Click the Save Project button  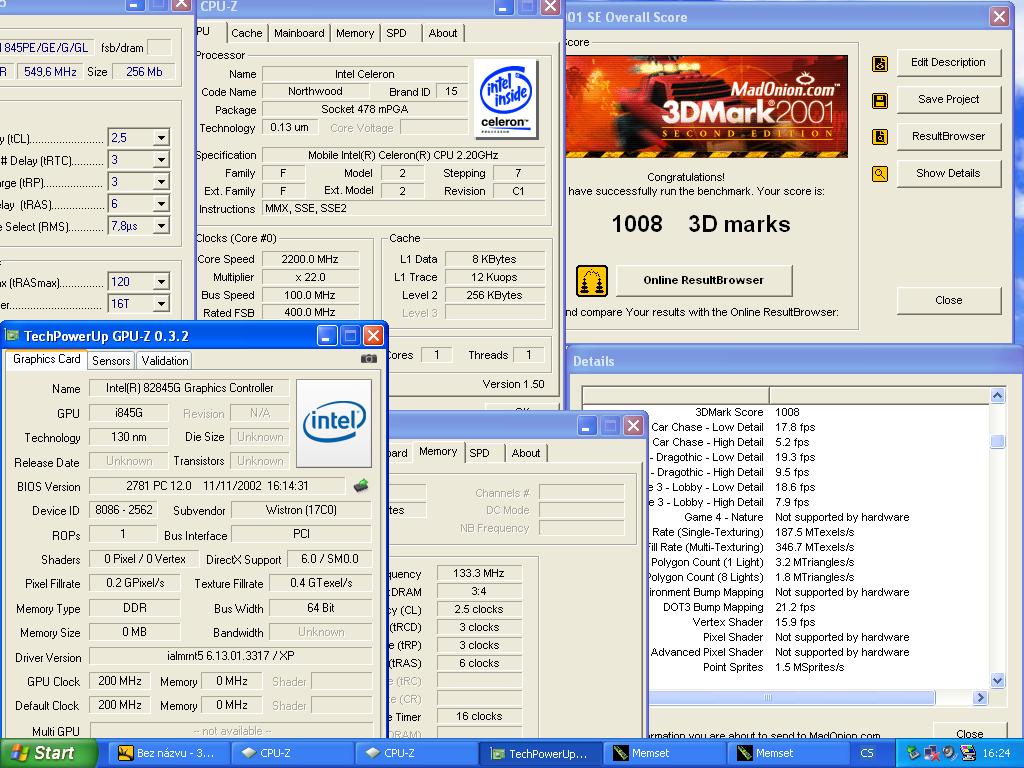[x=948, y=99]
